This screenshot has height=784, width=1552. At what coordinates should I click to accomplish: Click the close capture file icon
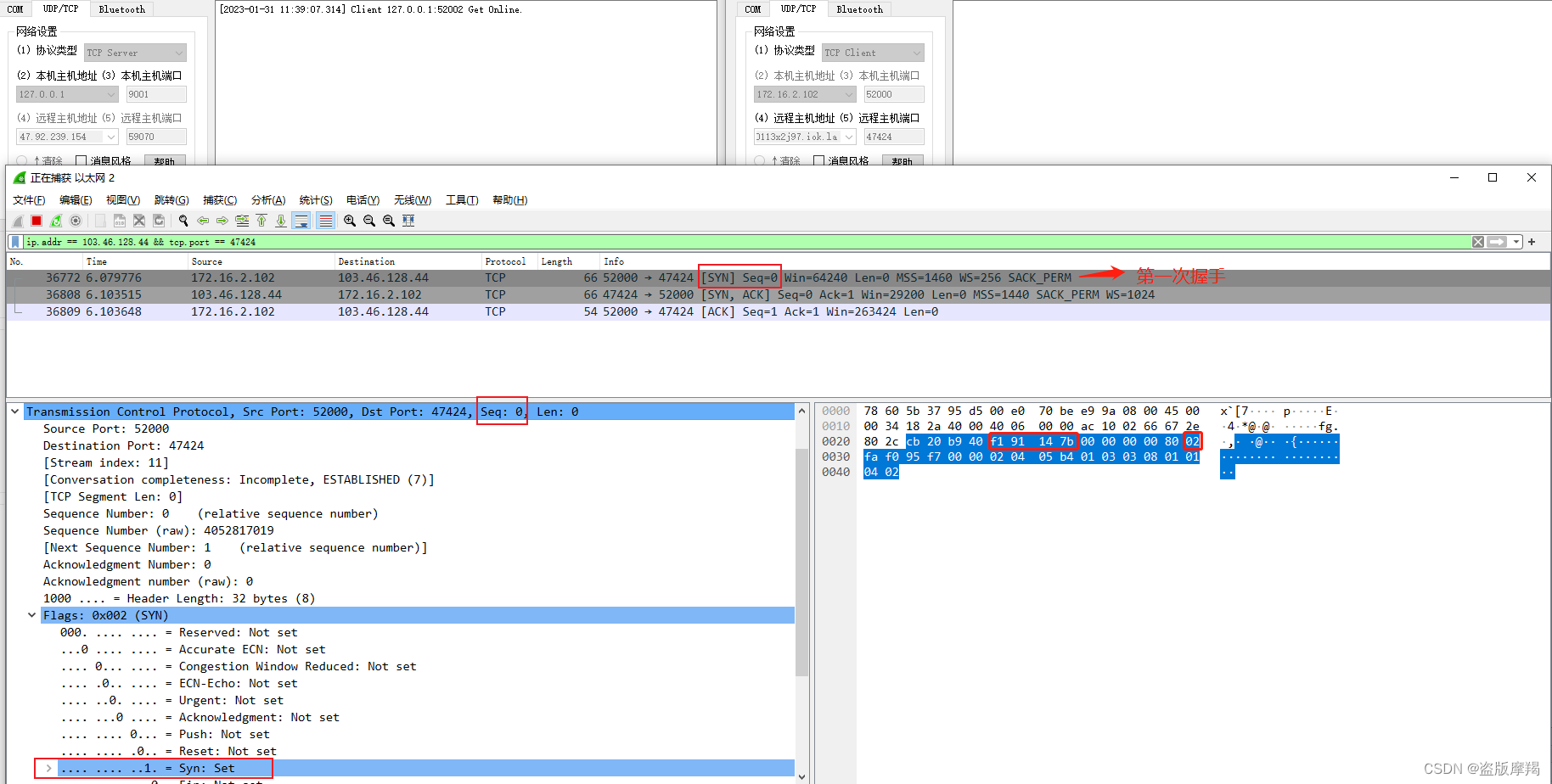[139, 221]
